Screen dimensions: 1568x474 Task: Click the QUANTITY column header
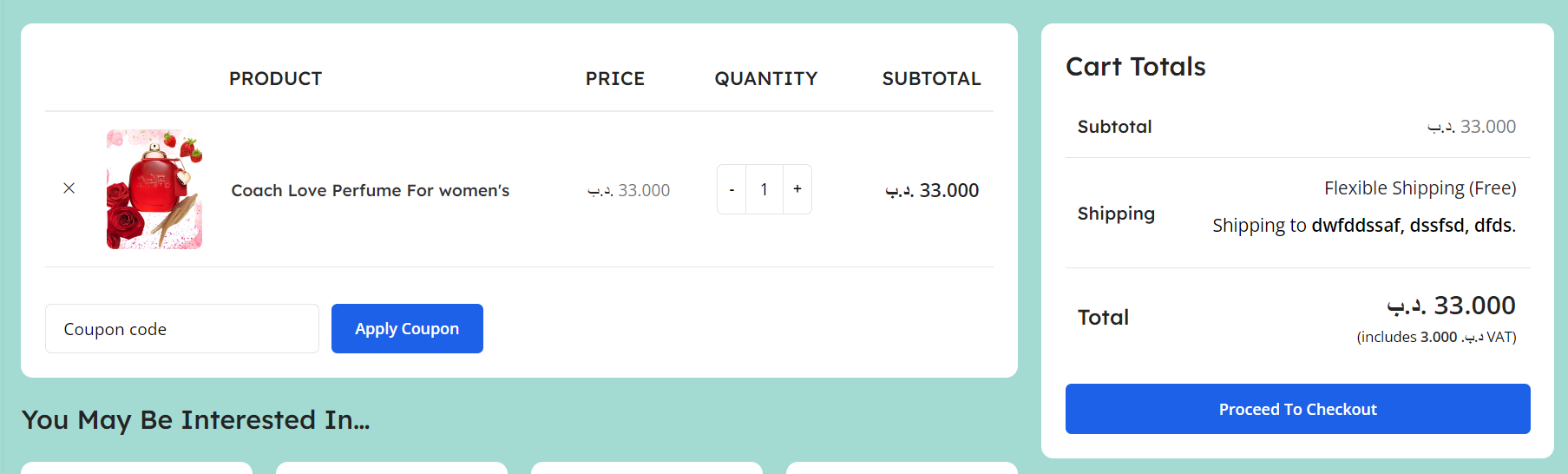[766, 79]
